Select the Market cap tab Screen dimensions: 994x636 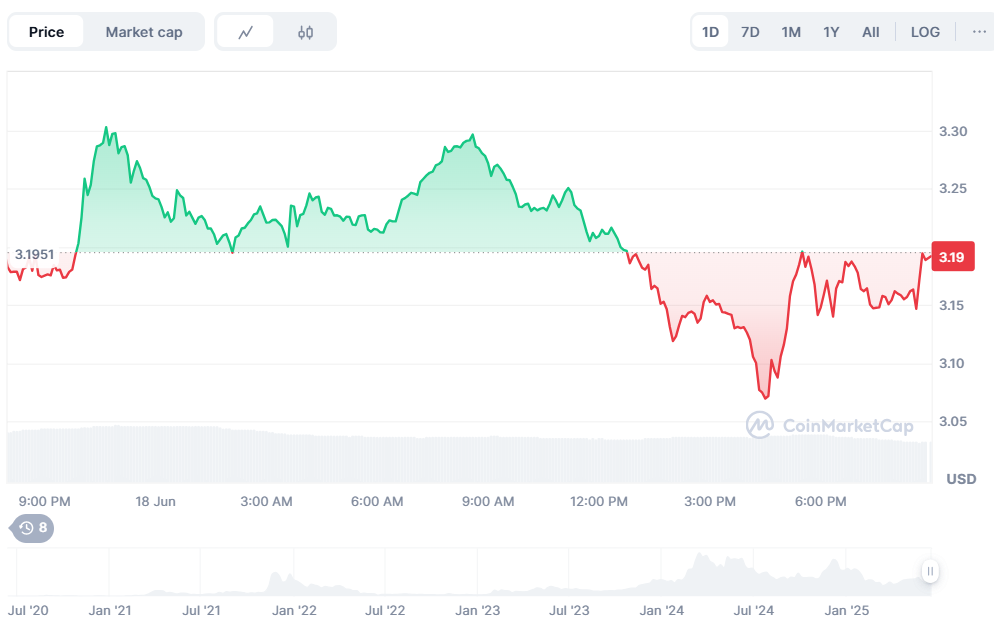(x=144, y=32)
